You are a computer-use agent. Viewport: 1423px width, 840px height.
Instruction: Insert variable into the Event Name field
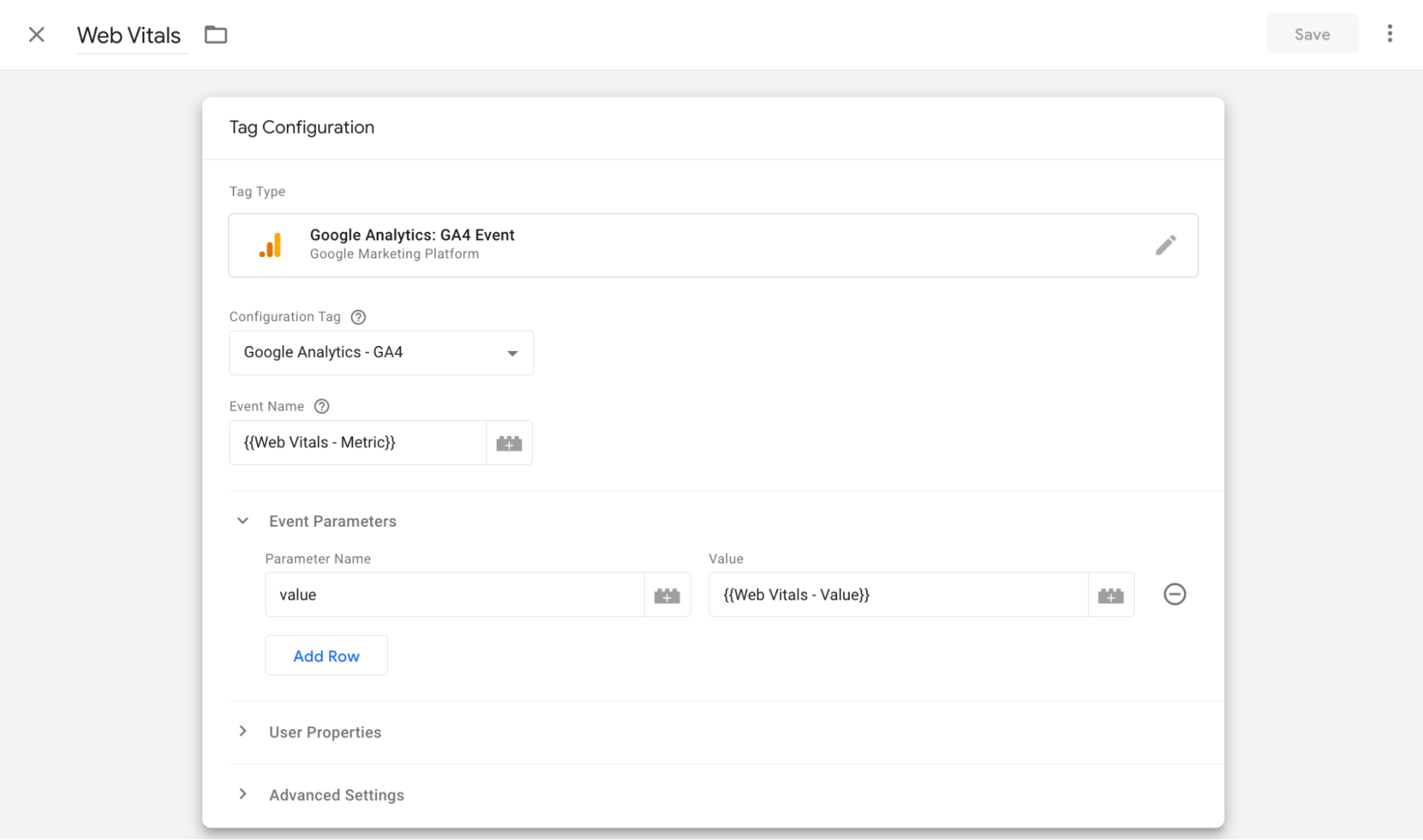coord(509,443)
